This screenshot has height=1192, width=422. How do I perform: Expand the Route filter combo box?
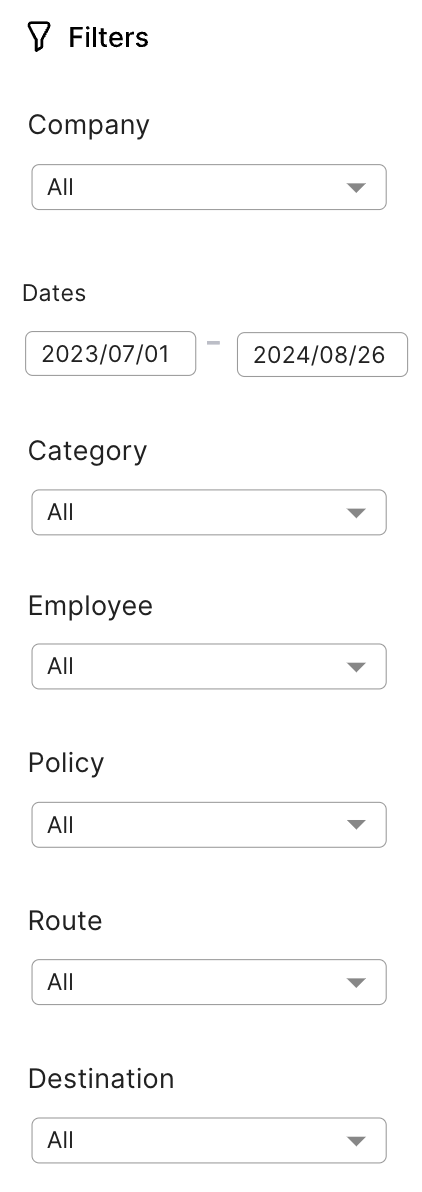pos(209,982)
